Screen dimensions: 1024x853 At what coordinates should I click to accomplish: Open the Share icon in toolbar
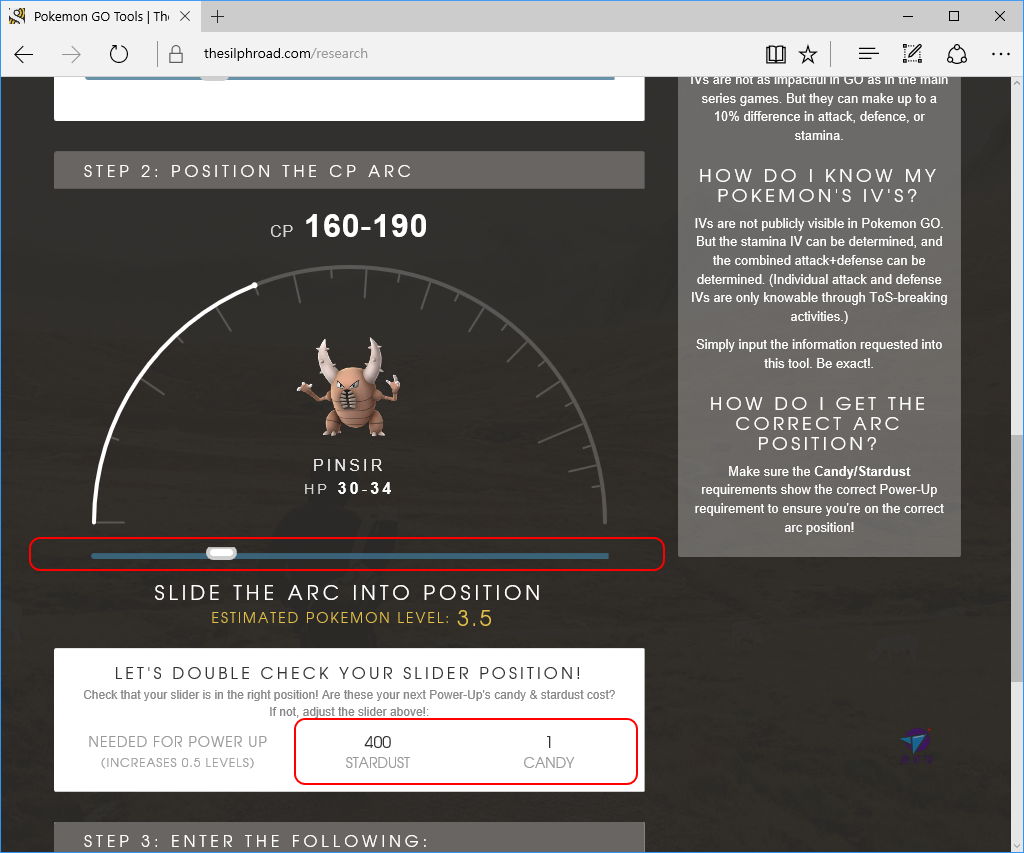point(957,54)
